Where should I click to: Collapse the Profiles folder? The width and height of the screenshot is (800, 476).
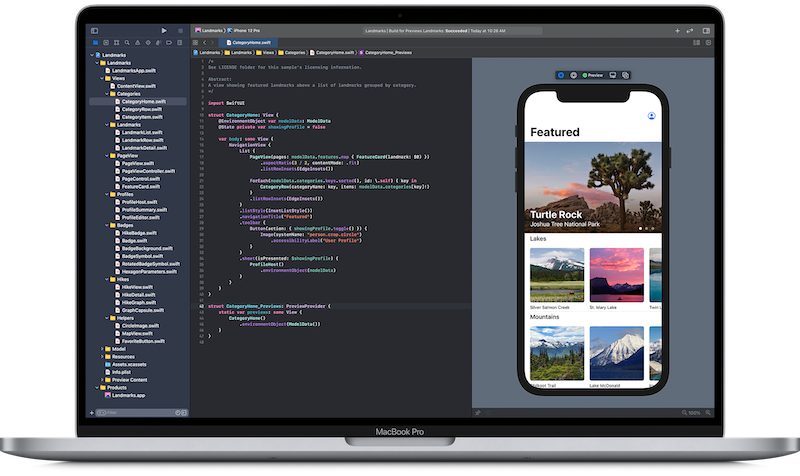coord(107,194)
